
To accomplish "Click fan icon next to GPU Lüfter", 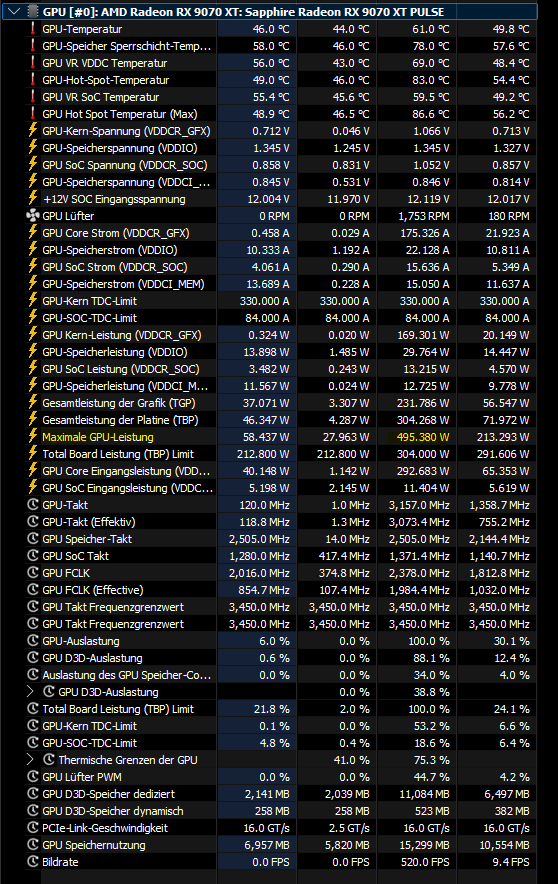I will coord(33,215).
